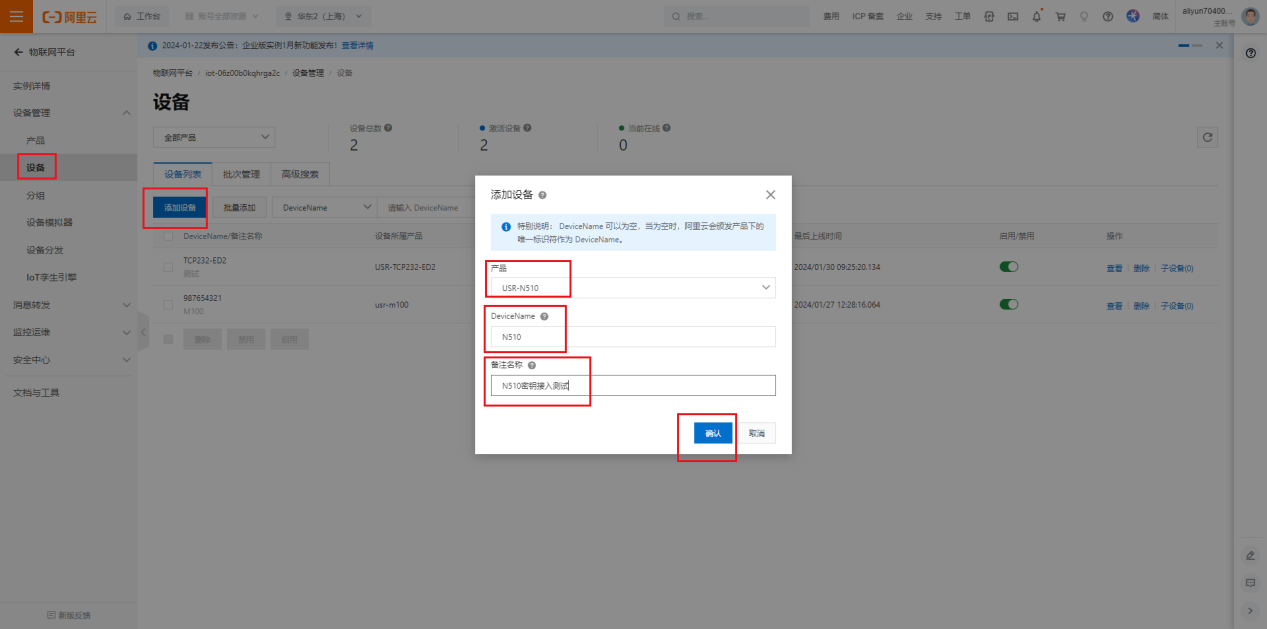Image resolution: width=1267 pixels, height=629 pixels.
Task: Check the checkbox for TCP232-ED2 device row
Action: (x=168, y=267)
